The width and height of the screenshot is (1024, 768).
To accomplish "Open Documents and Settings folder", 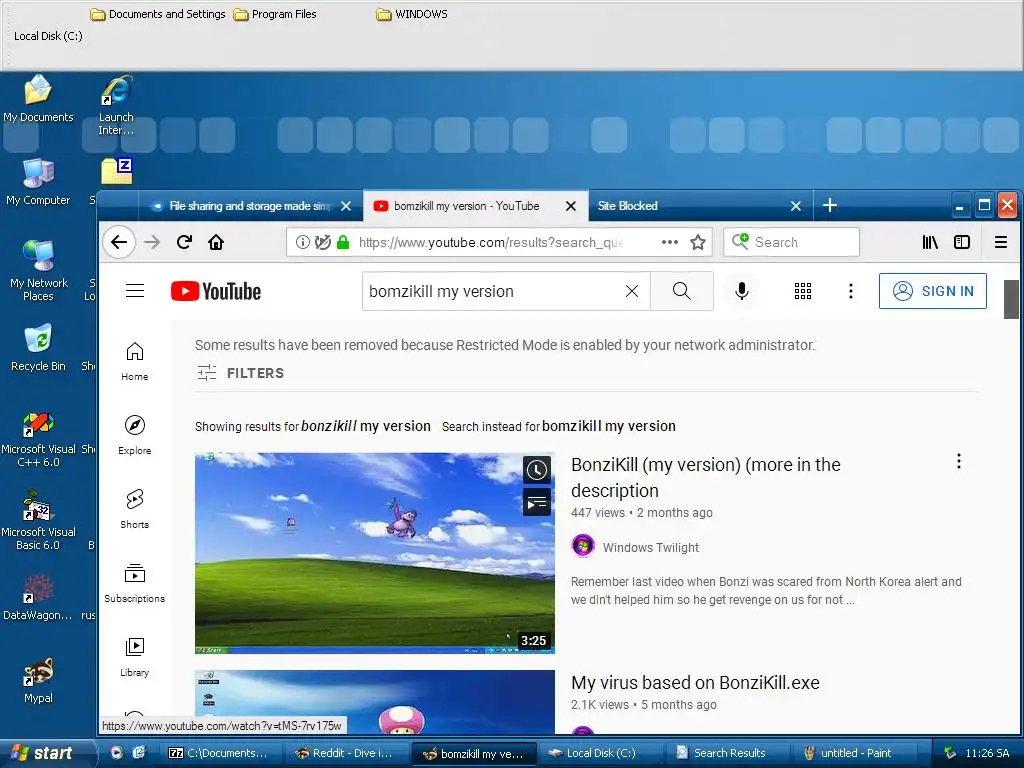I will (158, 14).
